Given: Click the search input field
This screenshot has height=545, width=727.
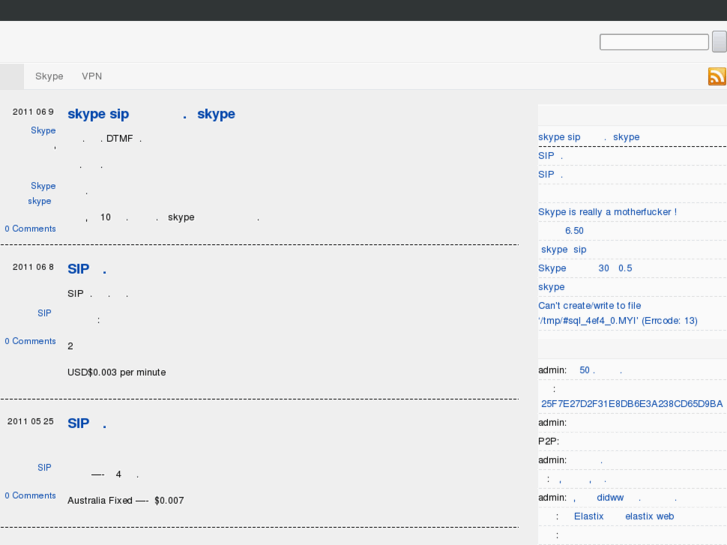Looking at the screenshot, I should 654,42.
